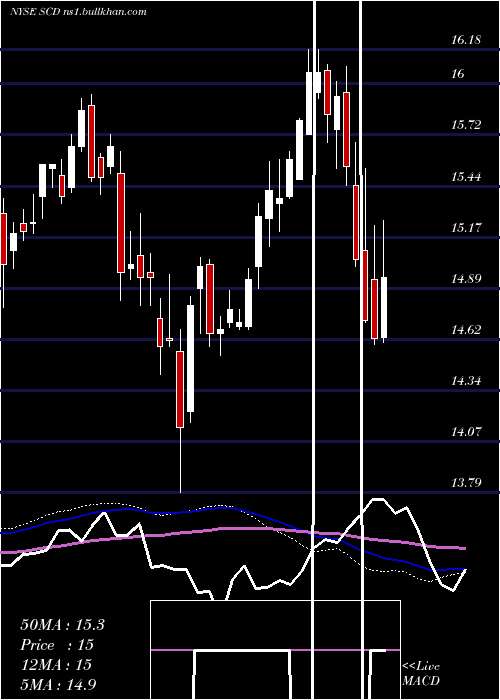
Task: Select the 16.18 price axis label
Action: click(466, 40)
